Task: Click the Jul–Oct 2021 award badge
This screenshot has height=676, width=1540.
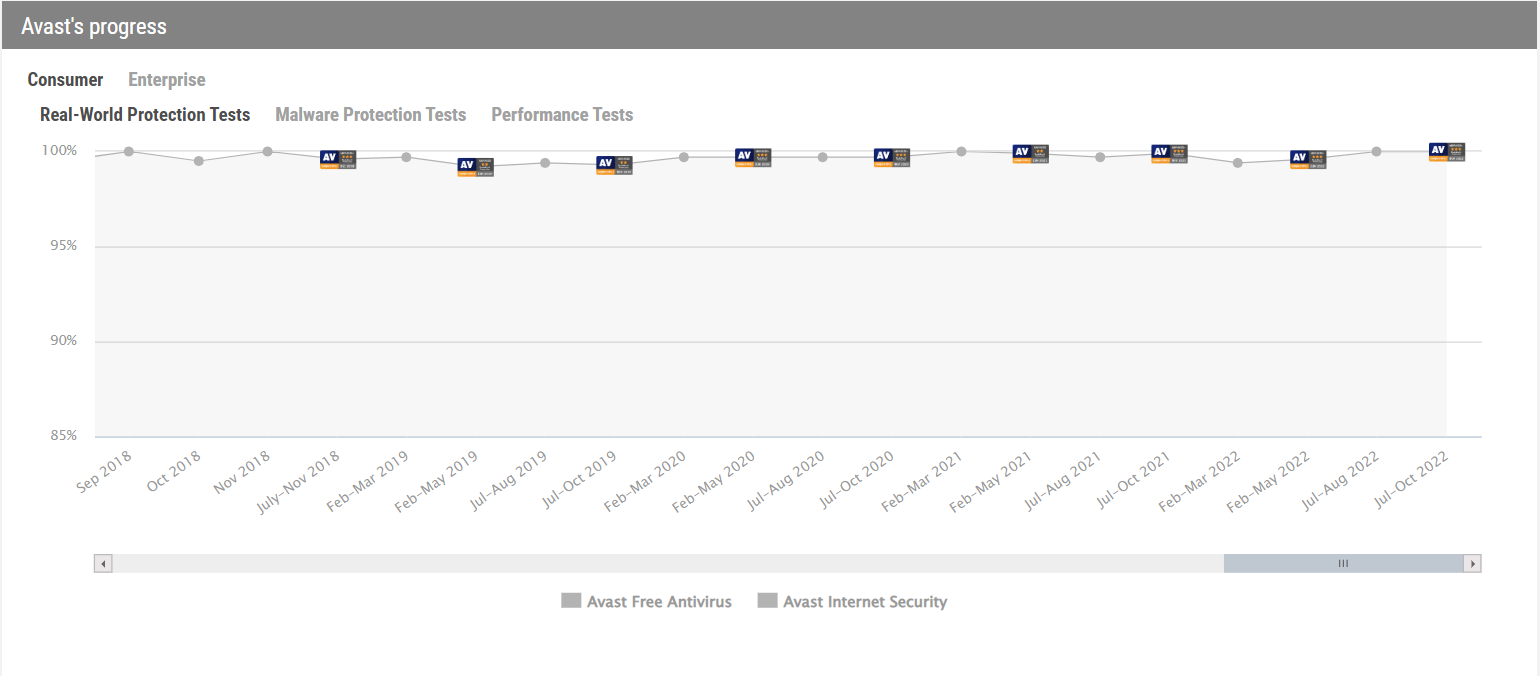Action: pos(1169,153)
